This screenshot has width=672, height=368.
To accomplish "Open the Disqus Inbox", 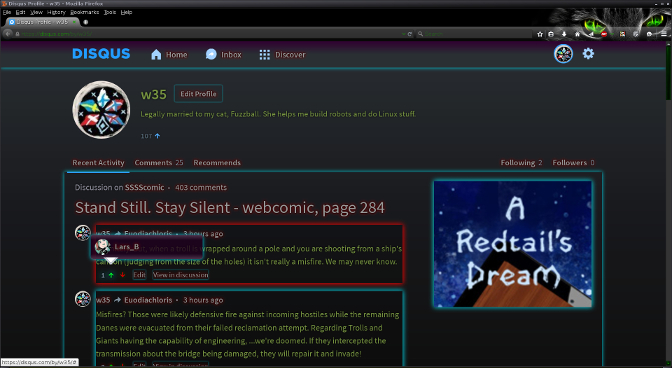I will pos(223,54).
